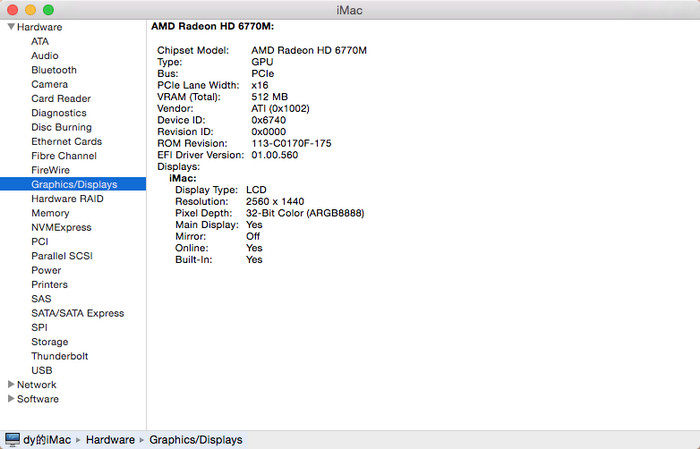Click the Type value GPU
This screenshot has width=700, height=449.
[x=262, y=62]
